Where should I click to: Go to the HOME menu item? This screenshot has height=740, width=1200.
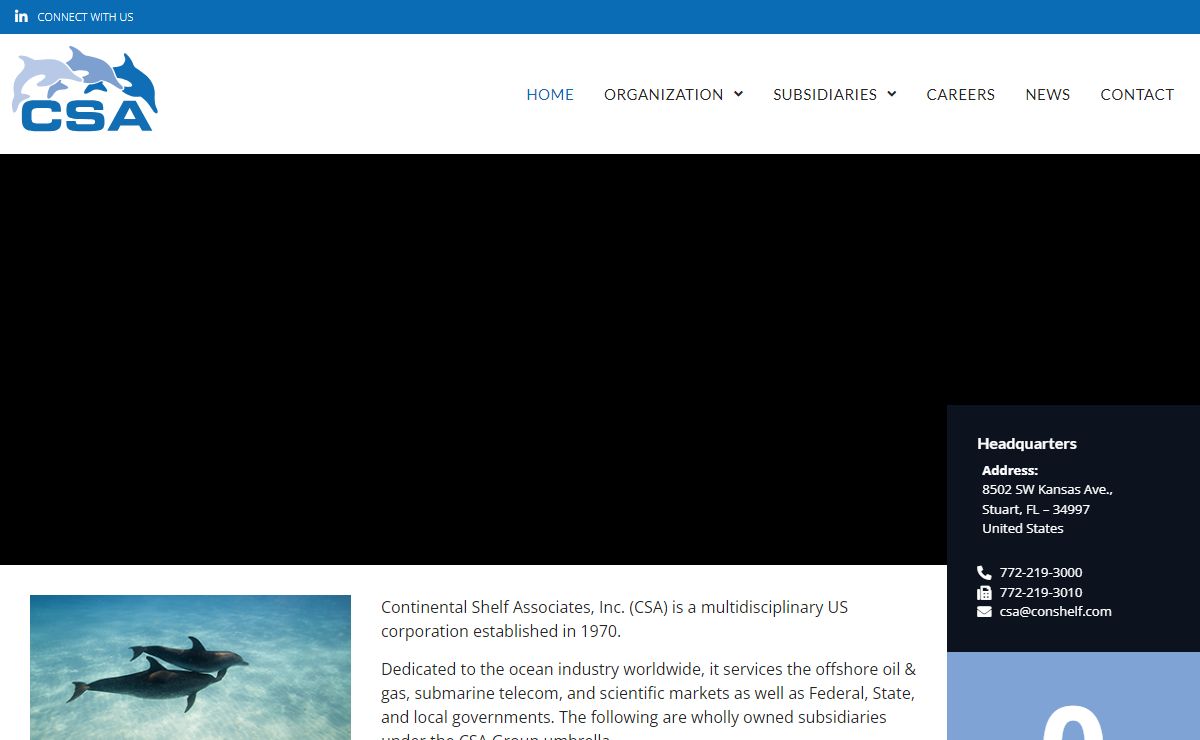coord(550,94)
